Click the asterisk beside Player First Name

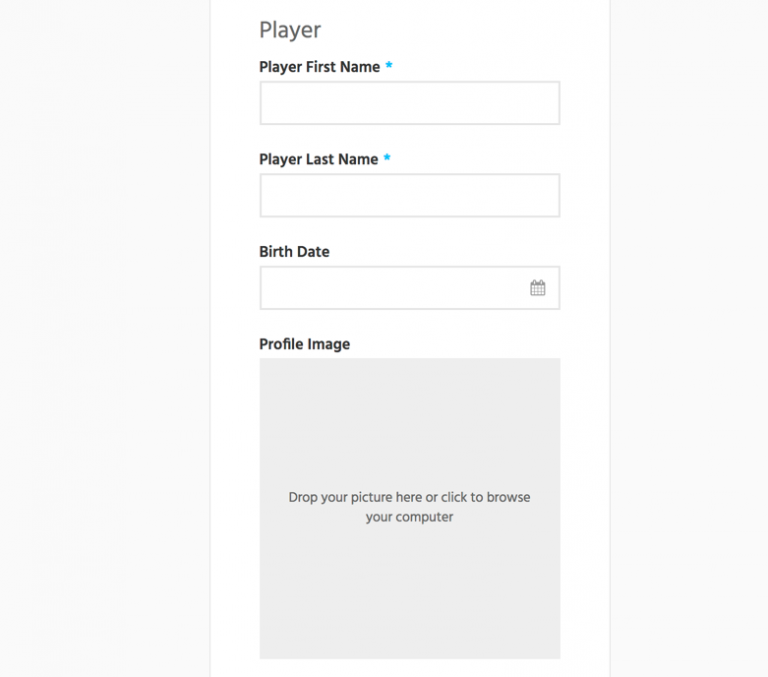389,66
